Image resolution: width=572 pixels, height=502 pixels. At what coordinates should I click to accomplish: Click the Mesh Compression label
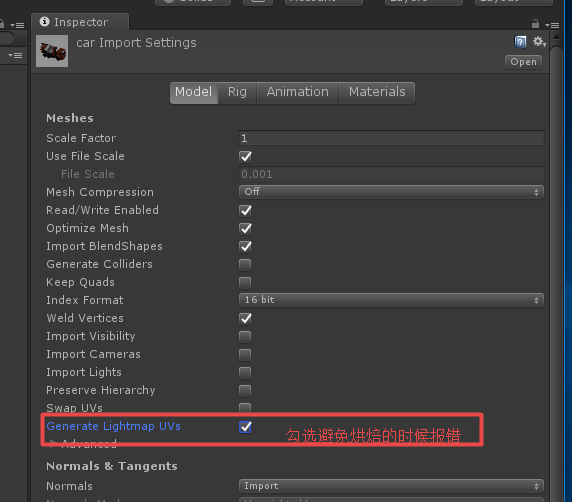[100, 192]
